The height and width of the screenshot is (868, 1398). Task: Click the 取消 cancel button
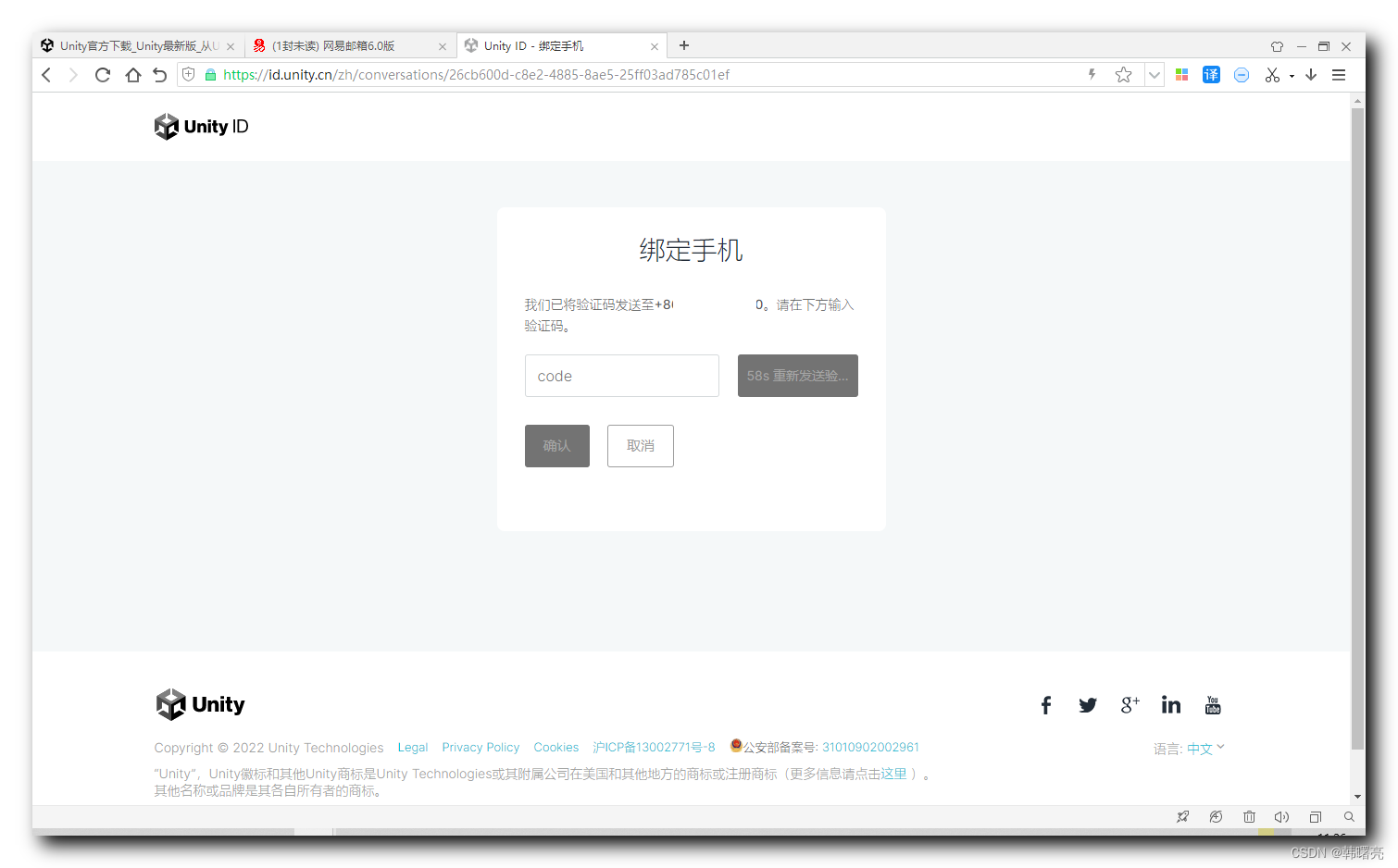point(641,446)
